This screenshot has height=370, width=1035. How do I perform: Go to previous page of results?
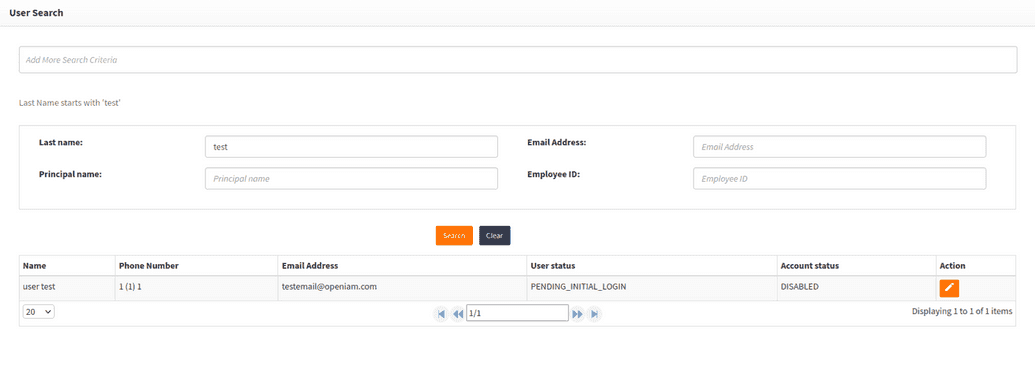(x=458, y=314)
